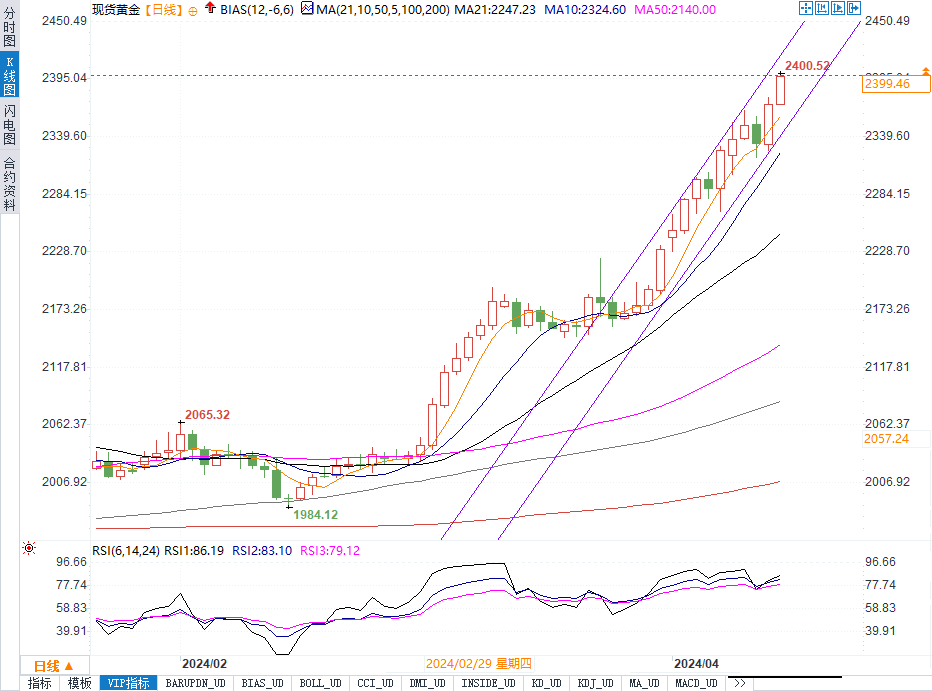The height and width of the screenshot is (691, 932).
Task: Click the orange circle icon beside 【日线】
Action: click(193, 9)
